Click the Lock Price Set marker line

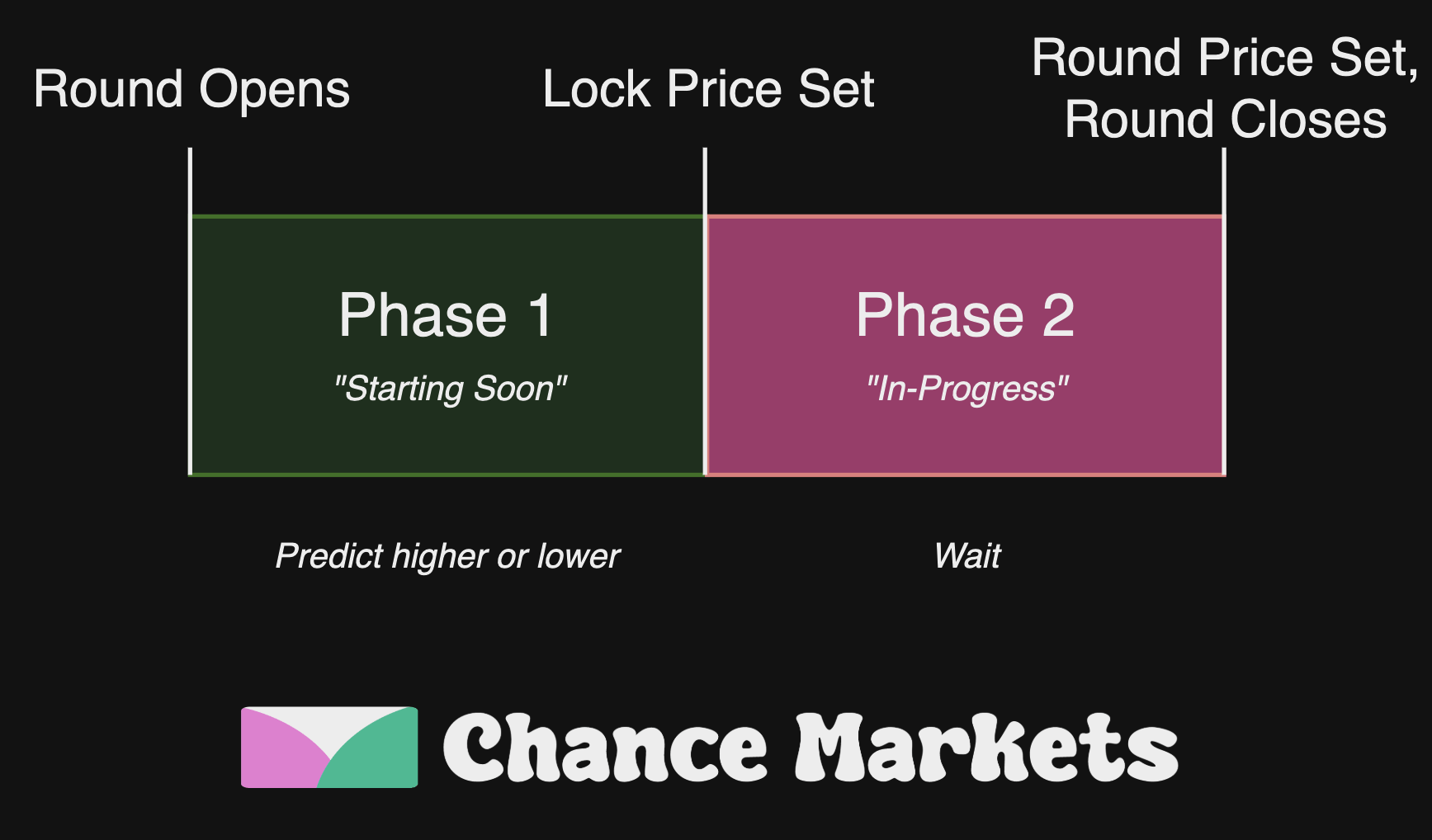(705, 312)
